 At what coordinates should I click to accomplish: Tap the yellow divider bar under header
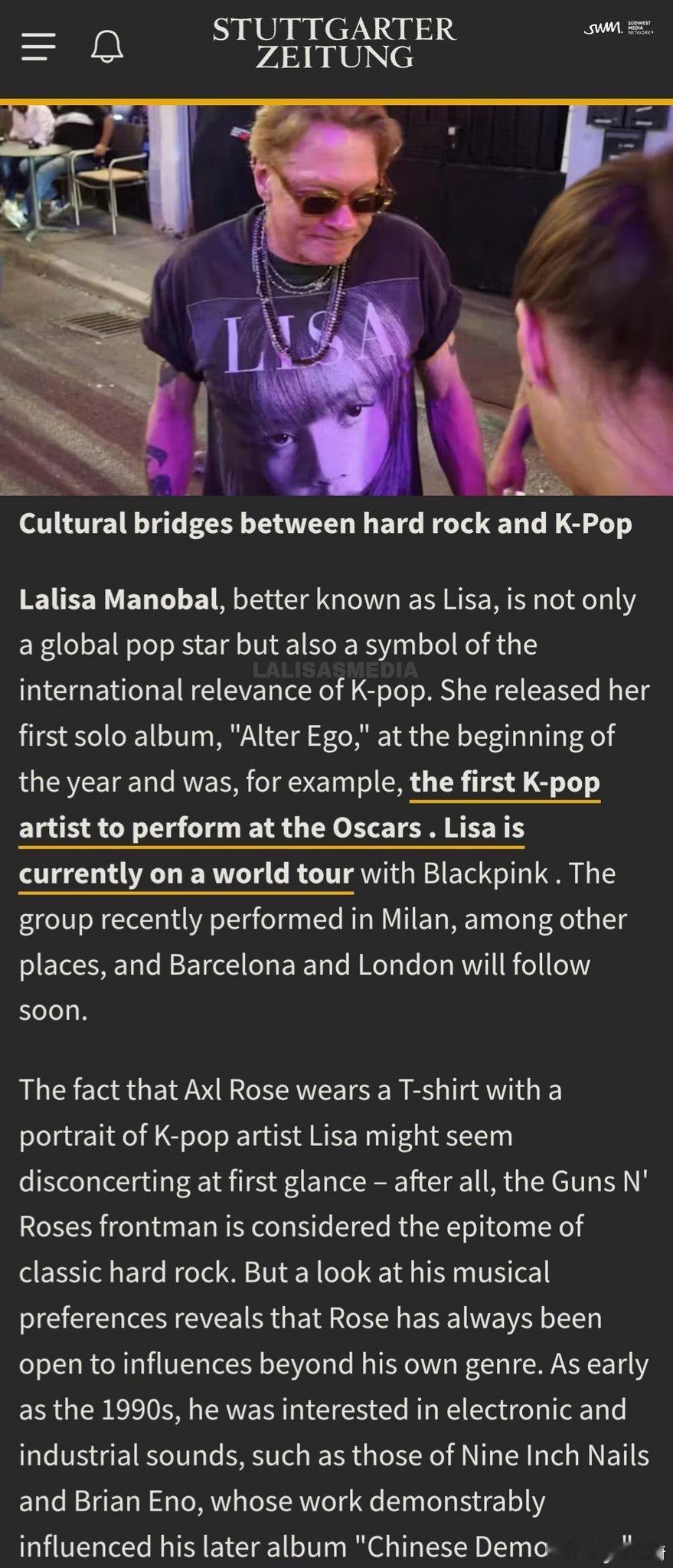pyautogui.click(x=336, y=102)
